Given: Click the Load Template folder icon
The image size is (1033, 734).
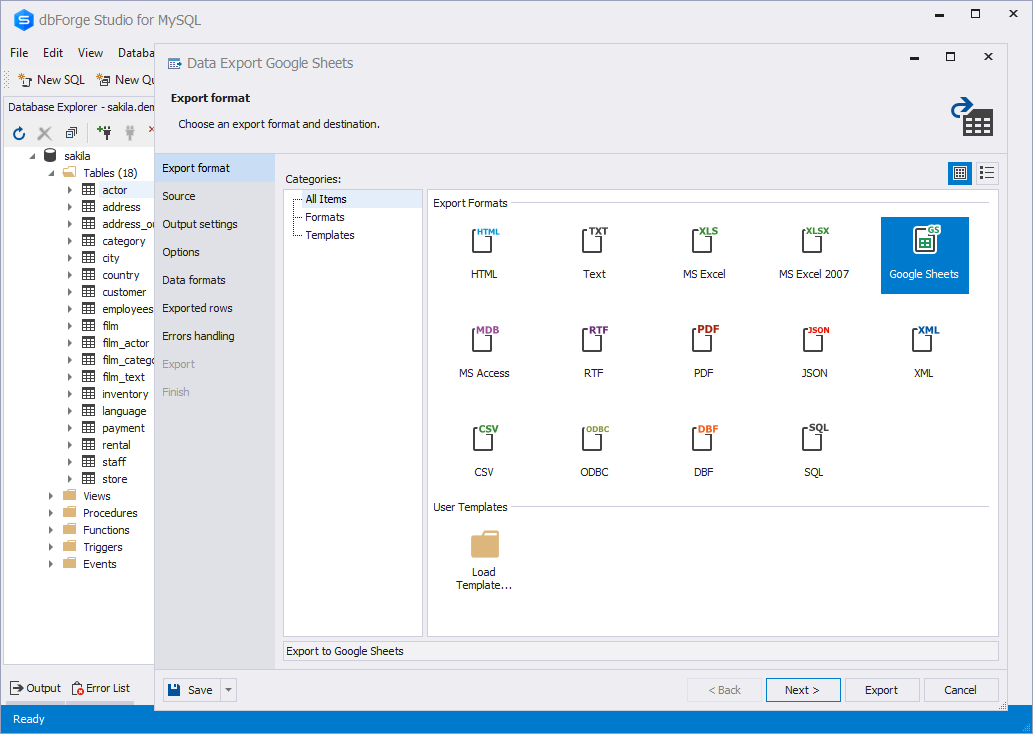Looking at the screenshot, I should [x=484, y=545].
